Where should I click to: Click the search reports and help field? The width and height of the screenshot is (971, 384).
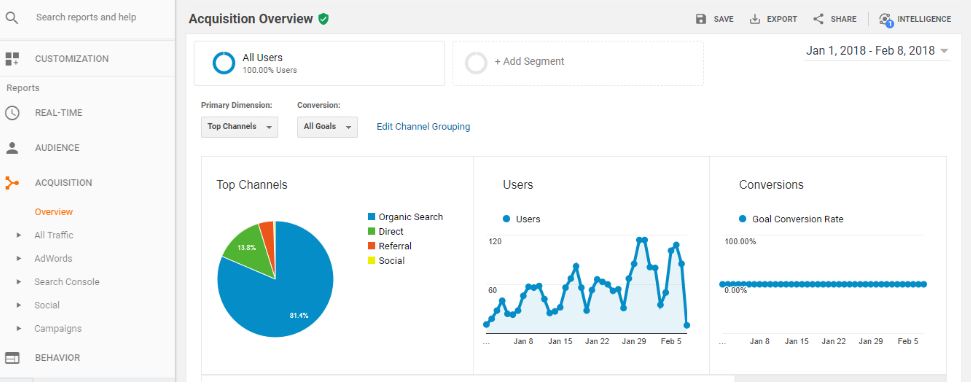86,17
